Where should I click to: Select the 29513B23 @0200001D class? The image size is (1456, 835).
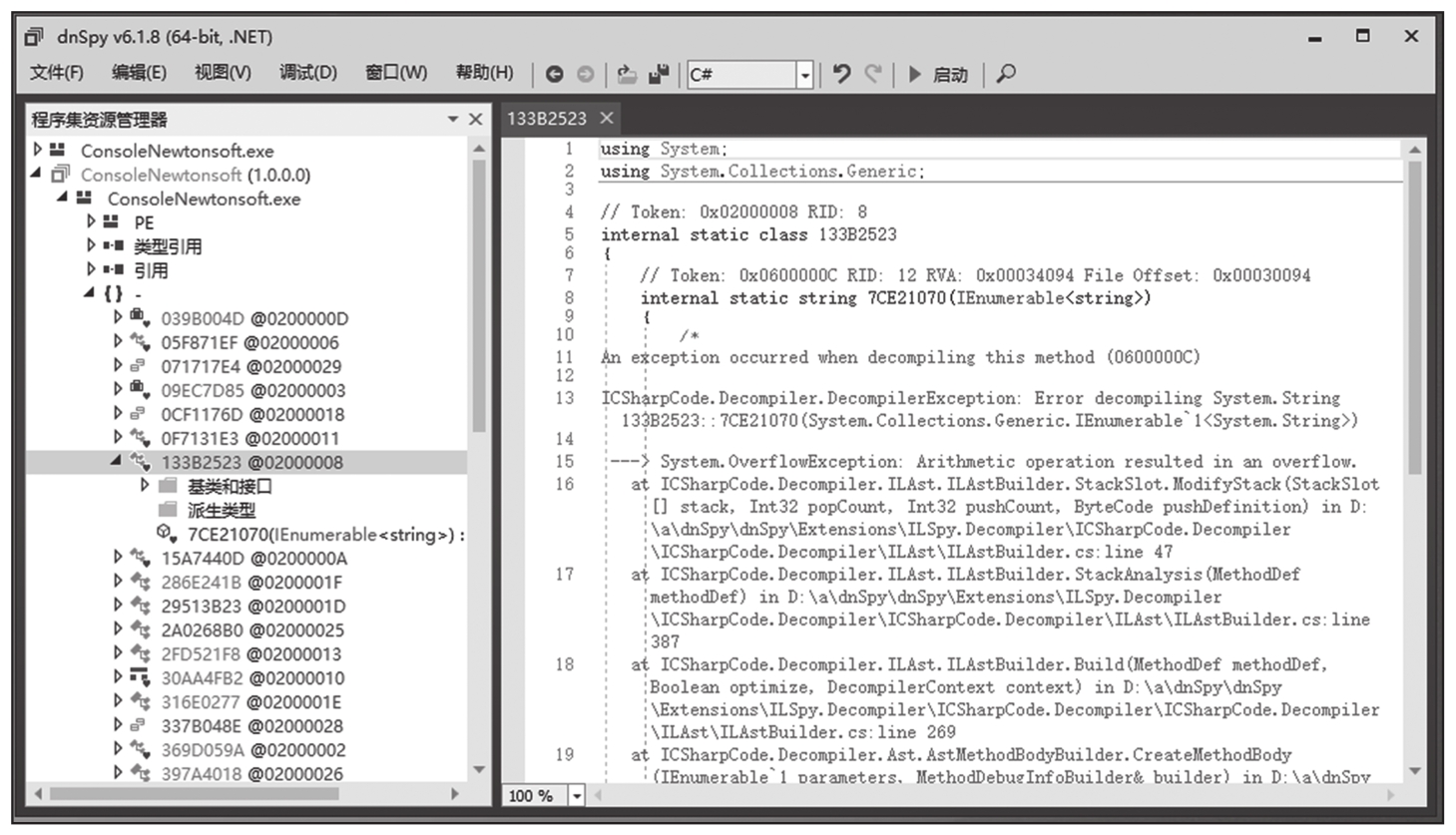point(253,606)
